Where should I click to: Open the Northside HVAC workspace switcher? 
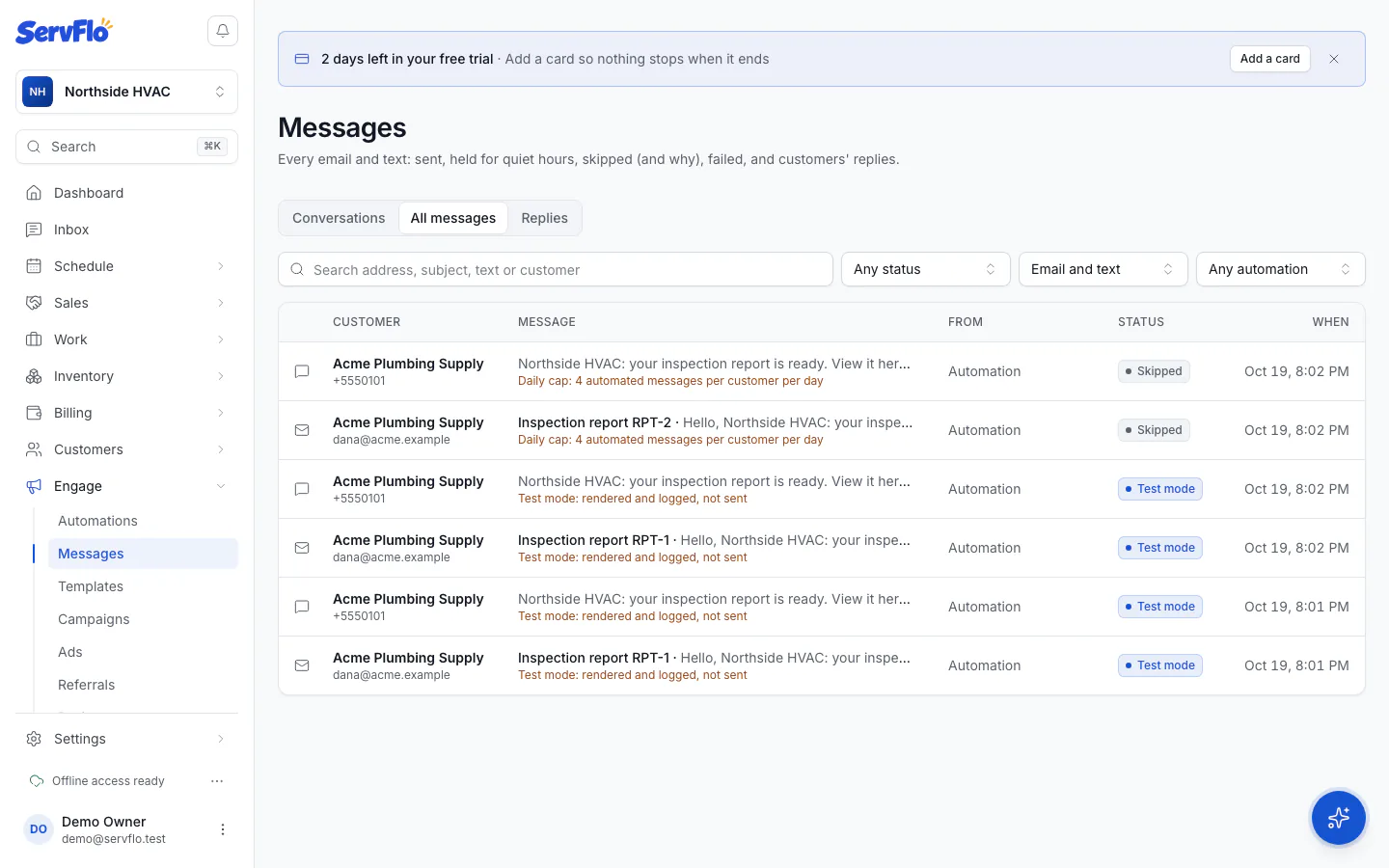tap(126, 92)
